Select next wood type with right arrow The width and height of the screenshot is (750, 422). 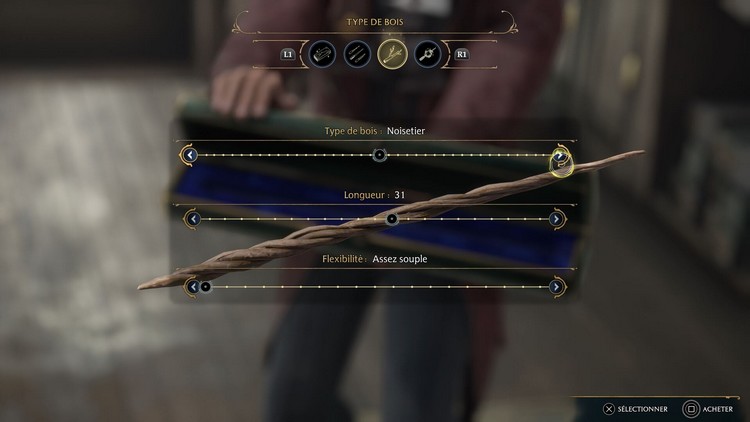560,156
